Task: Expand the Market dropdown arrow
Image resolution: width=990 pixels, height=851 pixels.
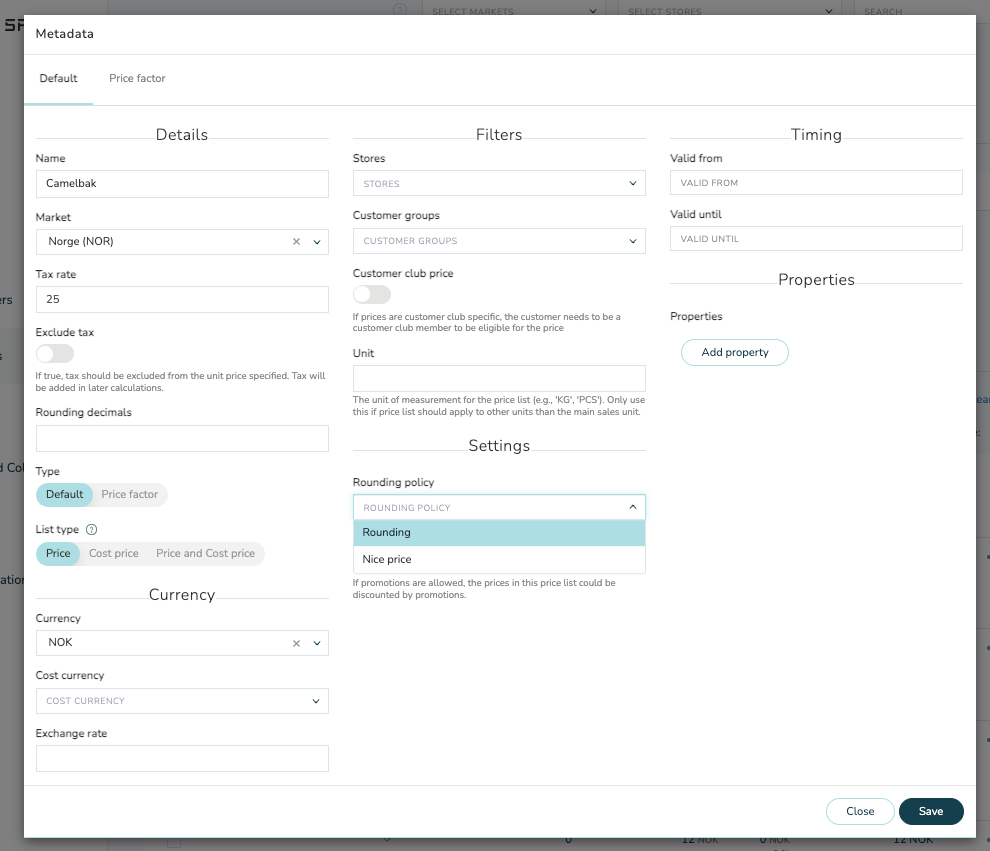Action: tap(317, 242)
